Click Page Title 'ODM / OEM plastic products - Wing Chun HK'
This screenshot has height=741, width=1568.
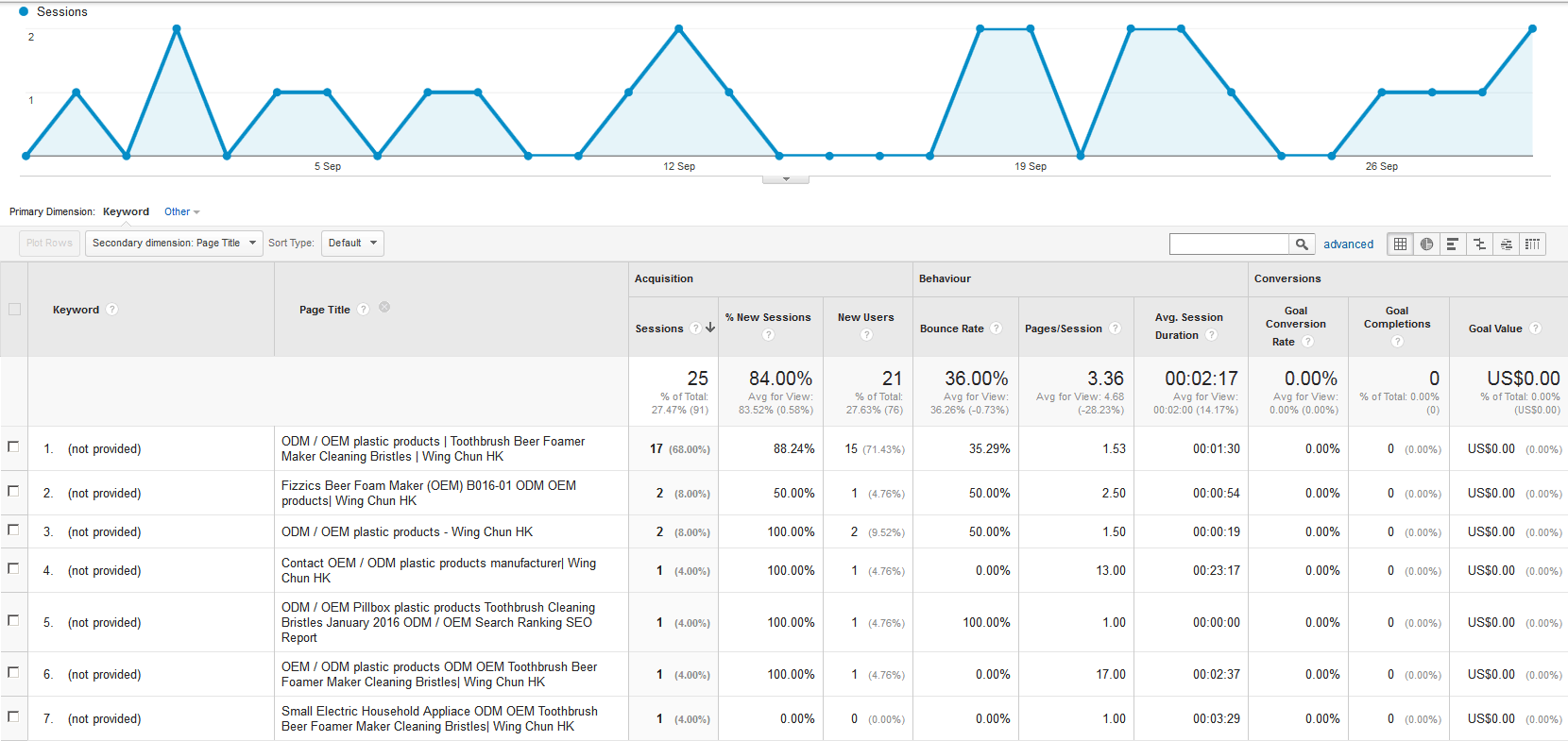407,531
